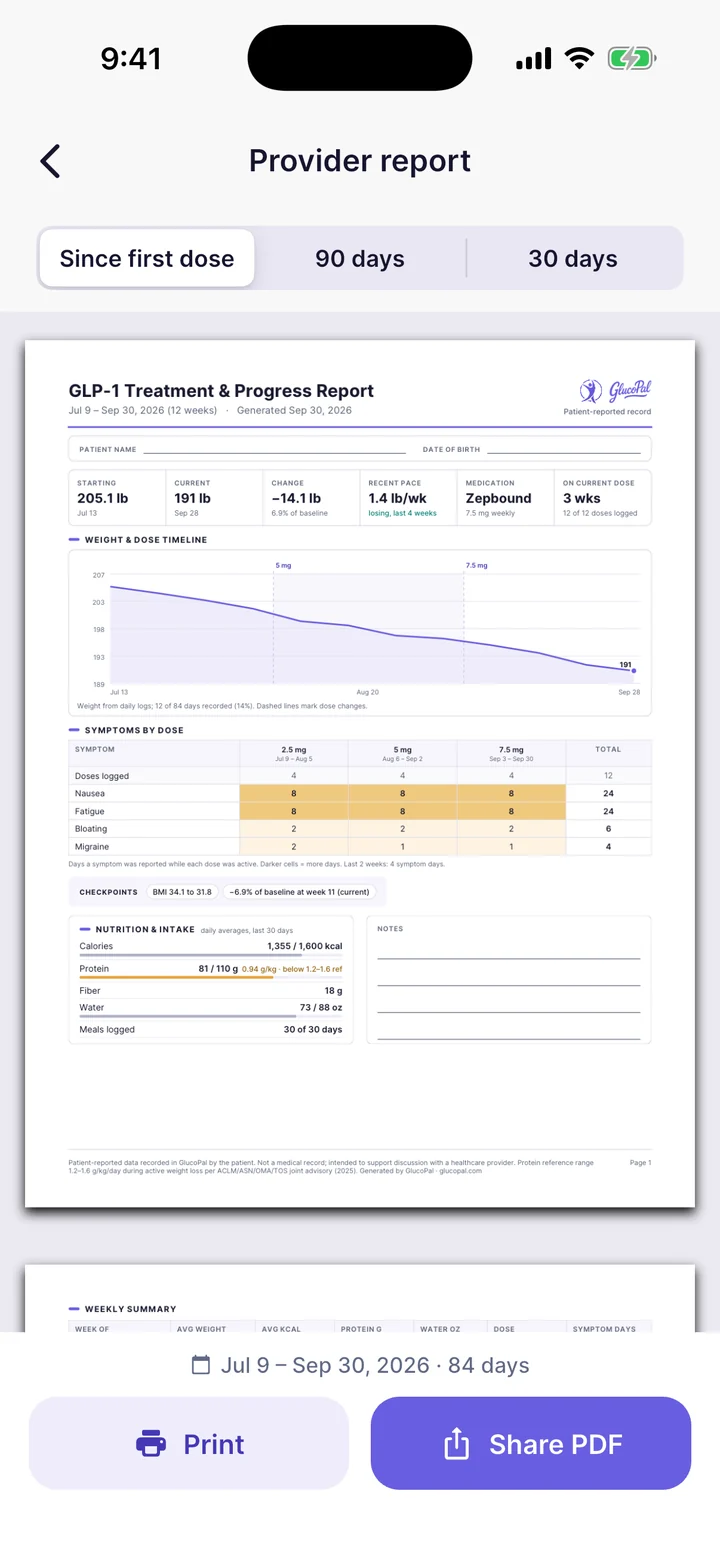This screenshot has width=720, height=1565.
Task: Tap the Meals logged 30 of 30 days
Action: (x=211, y=1029)
